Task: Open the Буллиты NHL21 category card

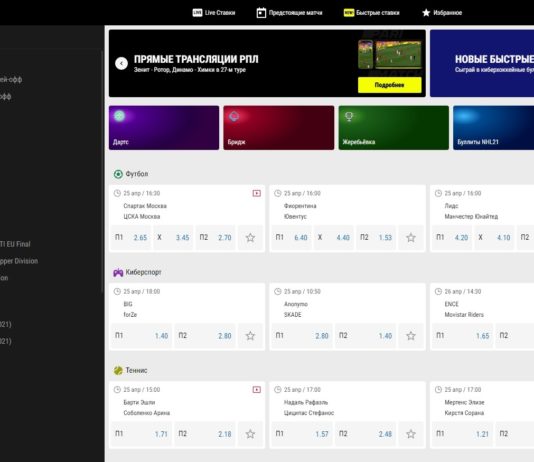Action: click(493, 128)
